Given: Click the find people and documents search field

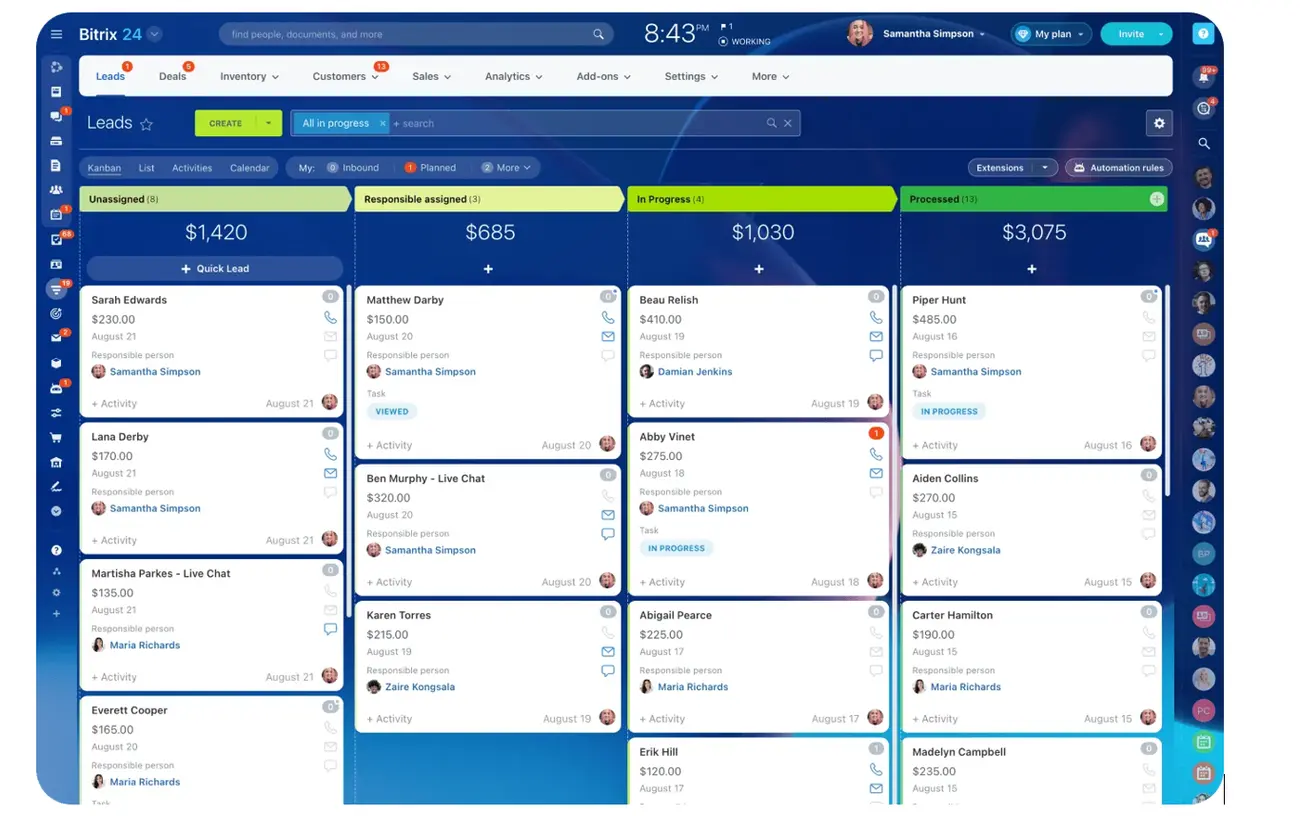Looking at the screenshot, I should [x=410, y=34].
